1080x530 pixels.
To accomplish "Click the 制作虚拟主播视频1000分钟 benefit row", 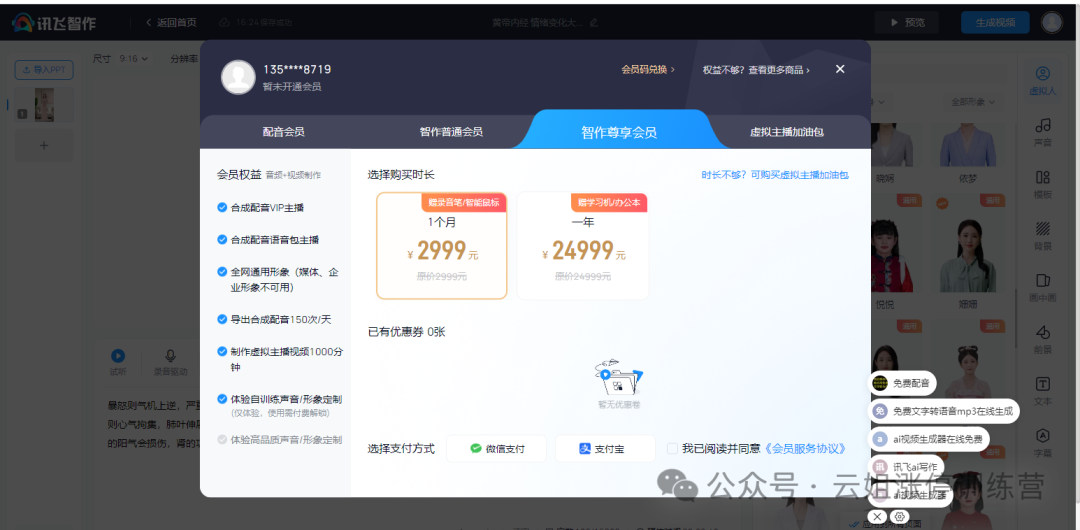I will (280, 359).
